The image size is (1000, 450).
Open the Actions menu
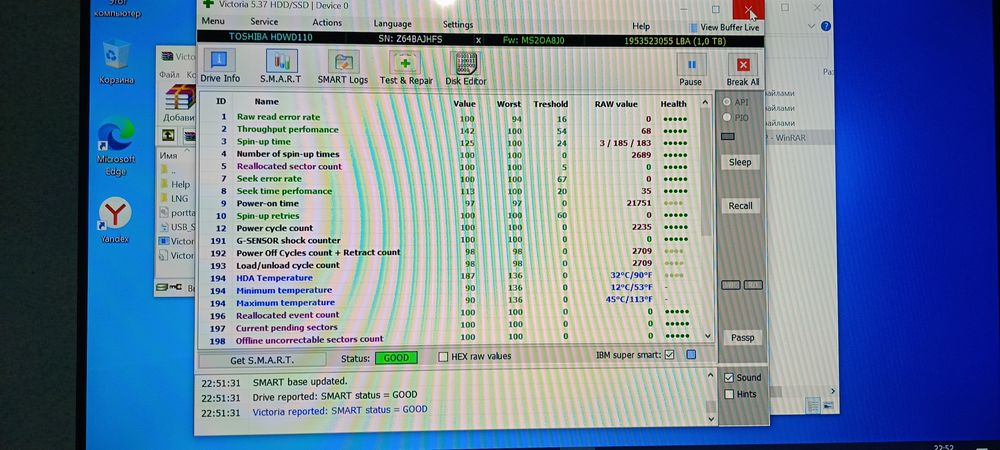pyautogui.click(x=327, y=22)
